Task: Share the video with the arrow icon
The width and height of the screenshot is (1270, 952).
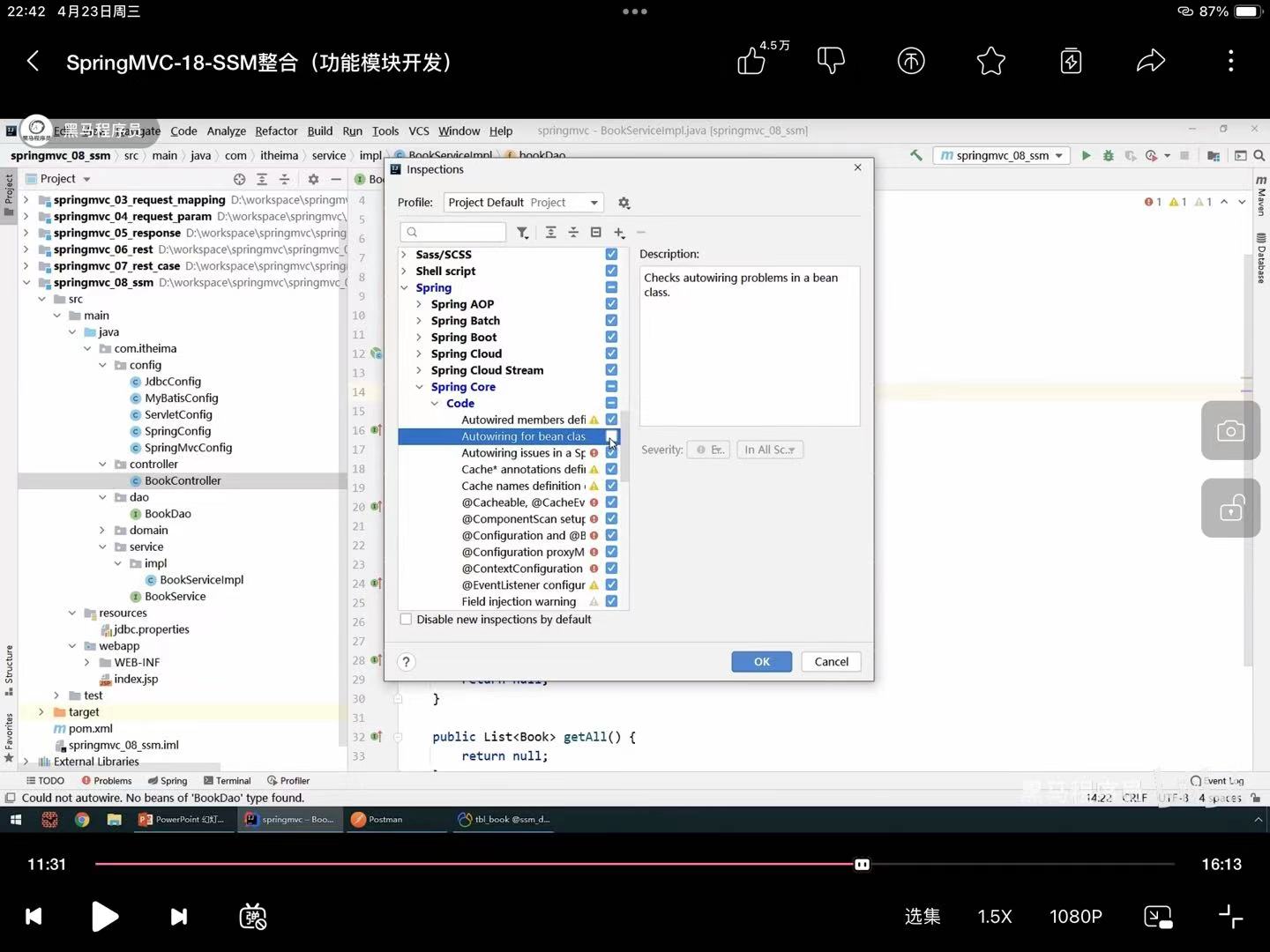Action: (x=1151, y=61)
